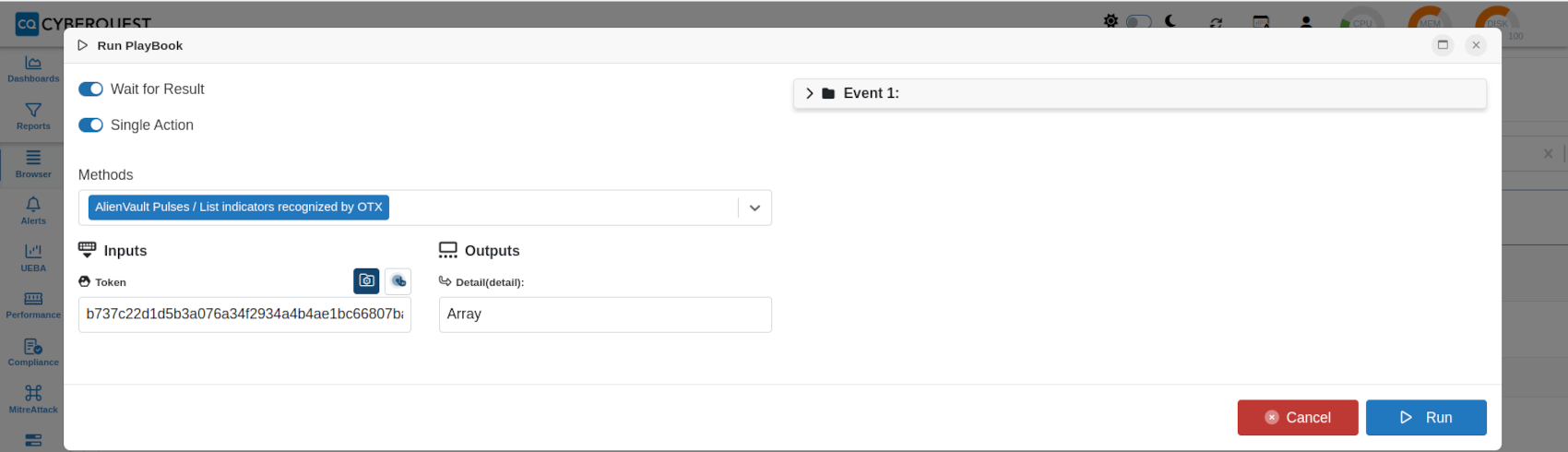
Task: Toggle the light/dark theme switch
Action: (1139, 21)
